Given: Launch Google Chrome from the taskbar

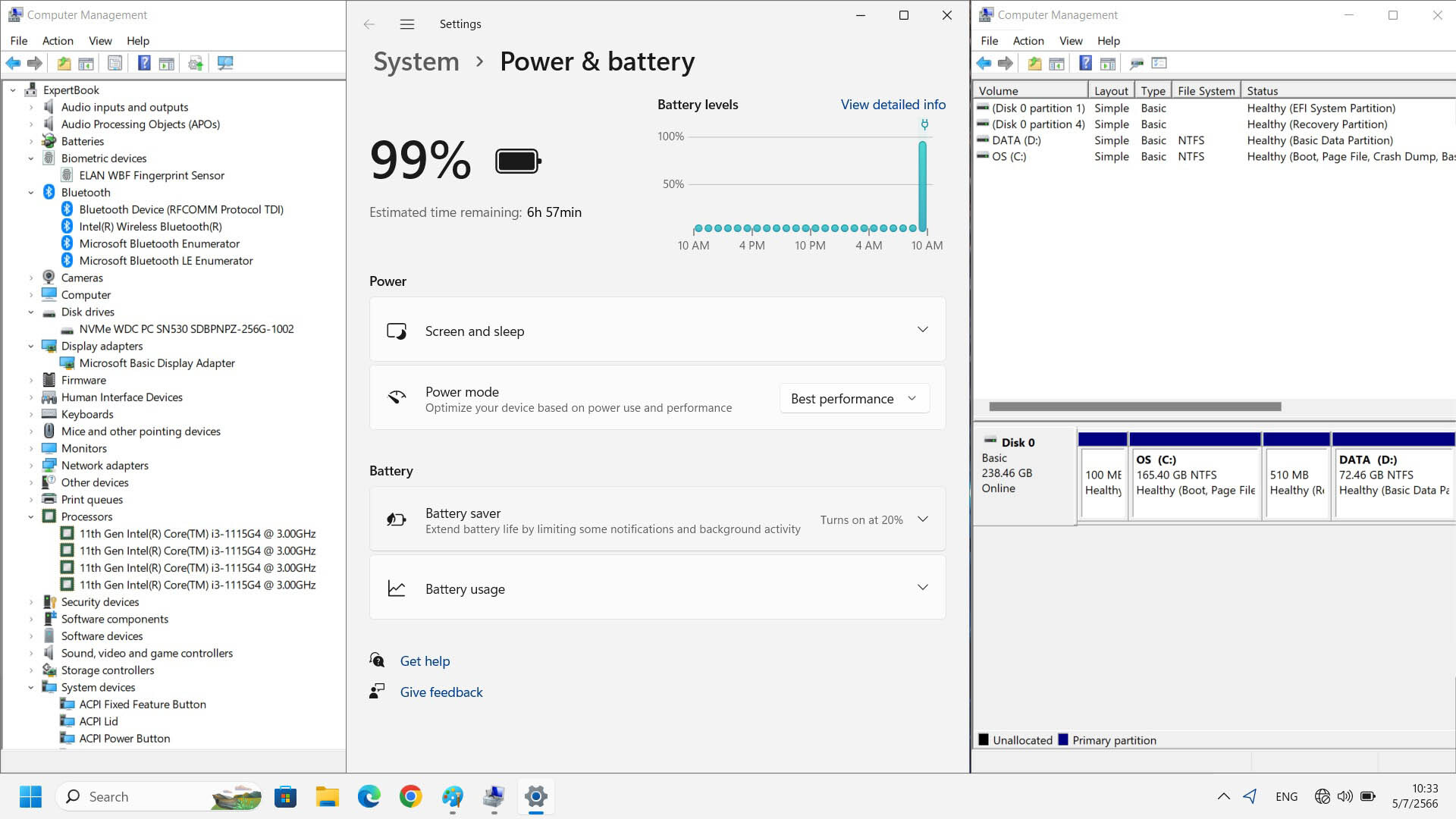Looking at the screenshot, I should pyautogui.click(x=411, y=797).
